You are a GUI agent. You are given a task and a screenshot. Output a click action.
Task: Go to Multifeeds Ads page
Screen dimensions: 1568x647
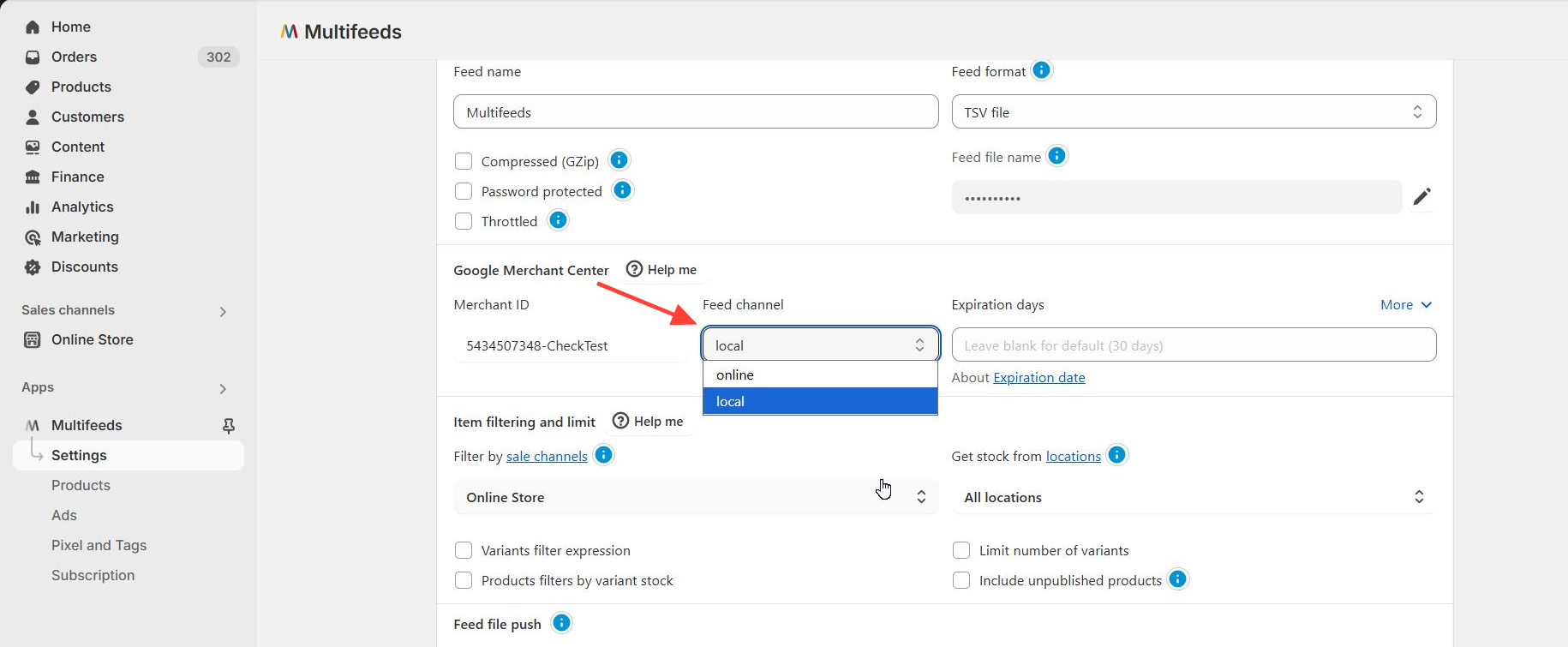click(64, 516)
